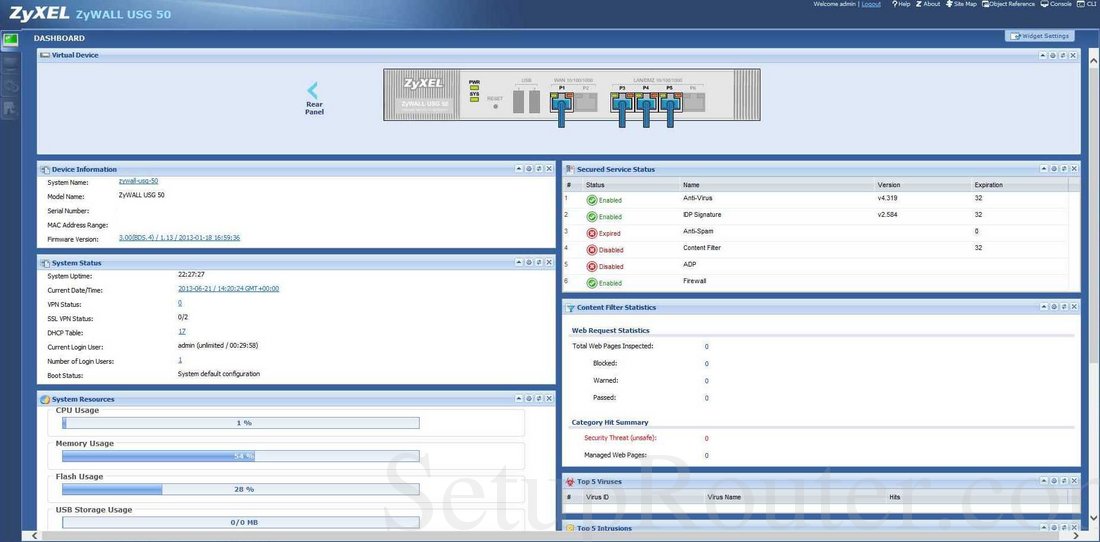Sort by the Expiration column header
The image size is (1100, 542).
[1019, 185]
